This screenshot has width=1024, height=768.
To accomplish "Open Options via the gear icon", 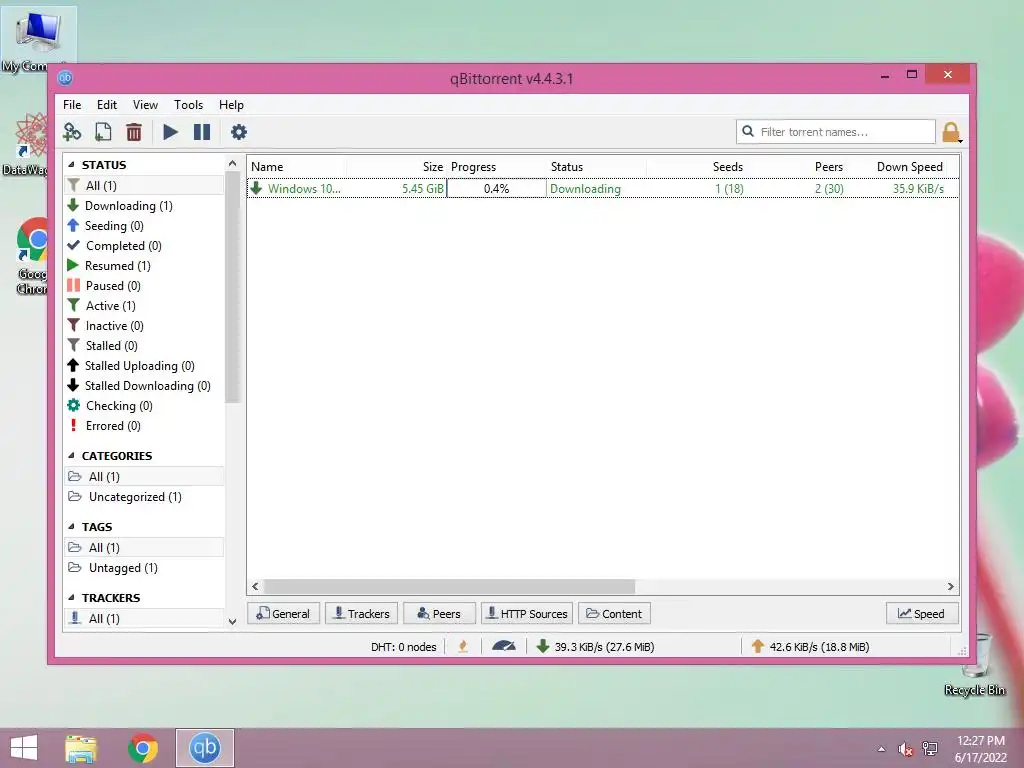I will pyautogui.click(x=239, y=132).
